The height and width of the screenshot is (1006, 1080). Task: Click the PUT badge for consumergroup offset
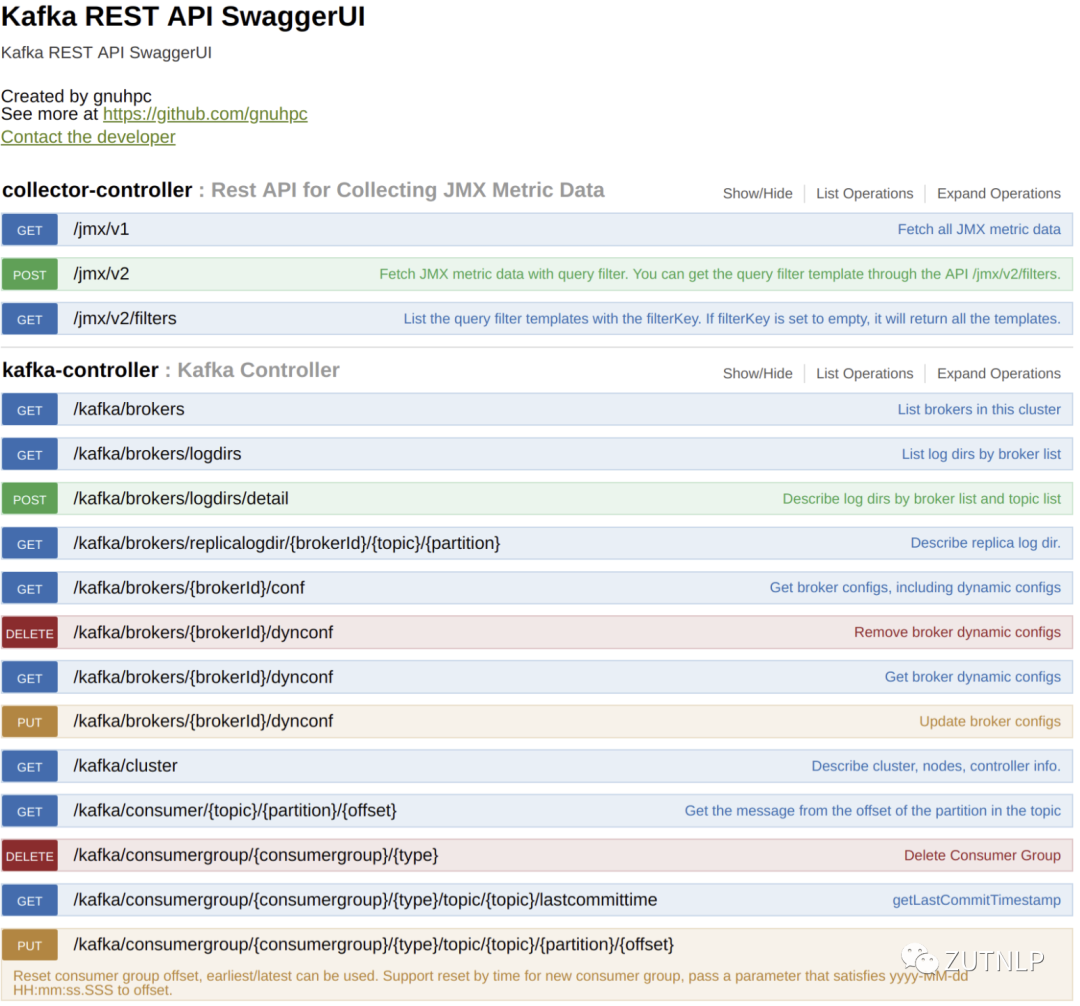(30, 946)
